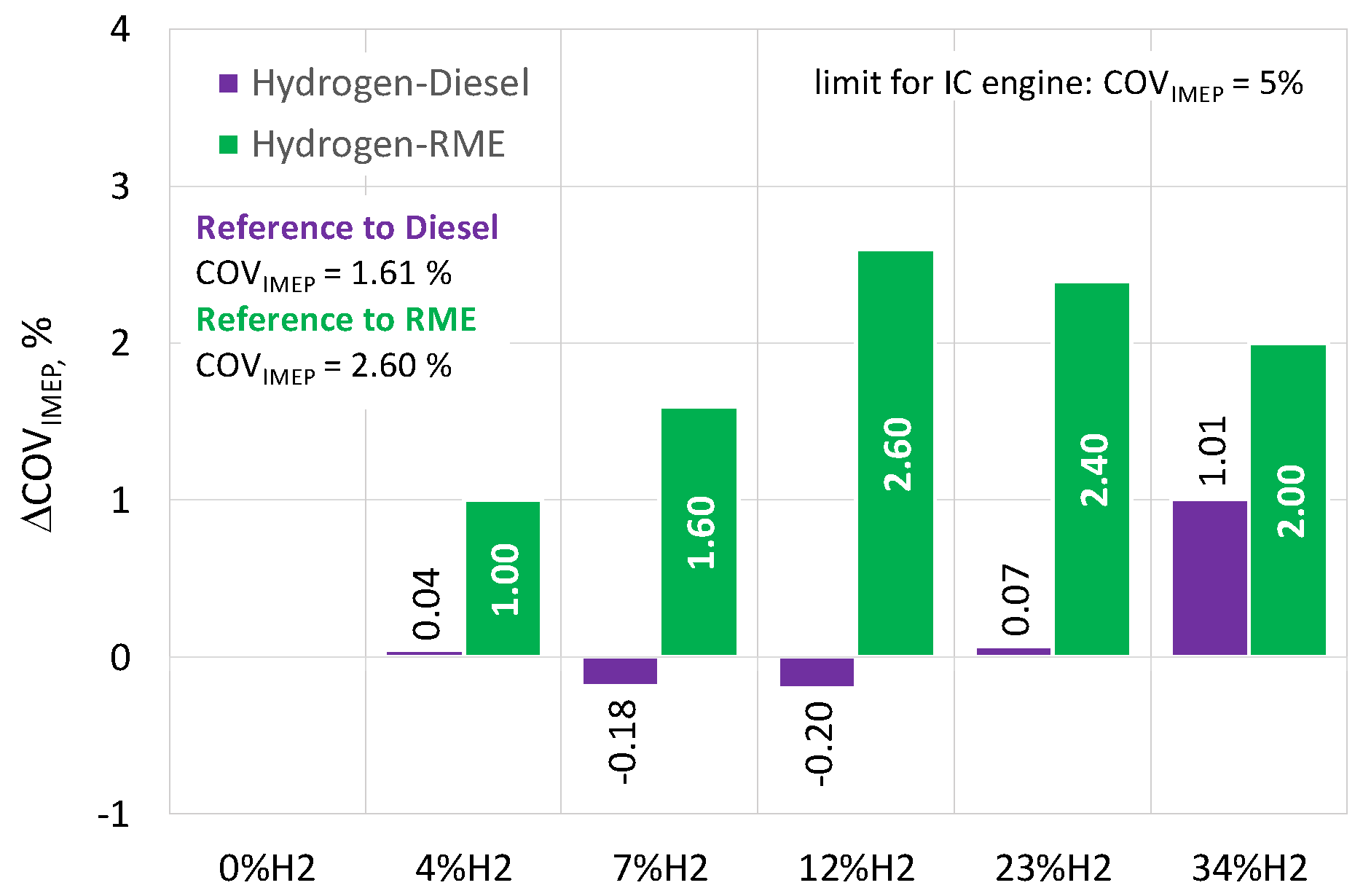The width and height of the screenshot is (1363, 896).
Task: Select the 23%H2 x-axis category label
Action: (1053, 868)
